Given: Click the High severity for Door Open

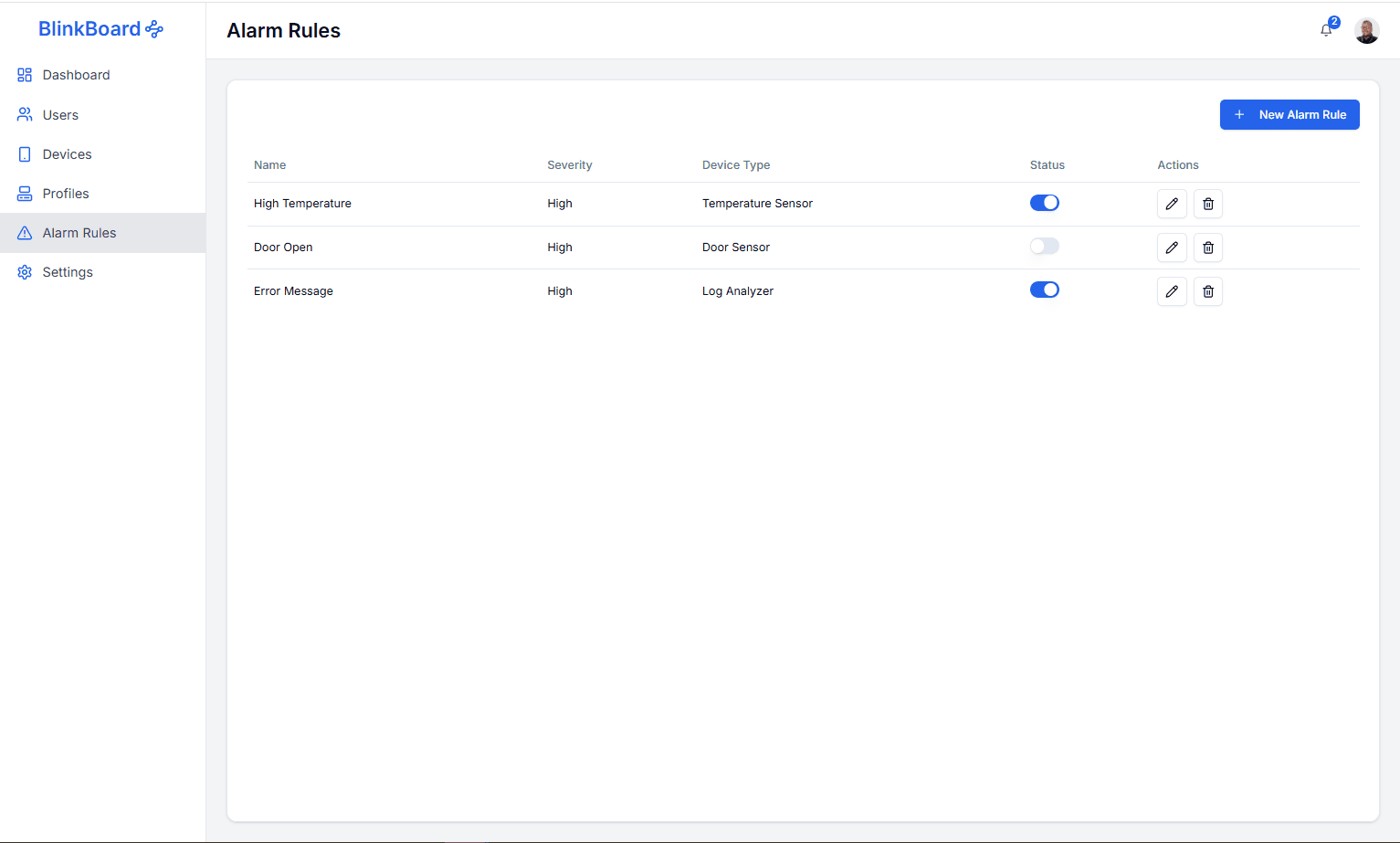Looking at the screenshot, I should [x=560, y=248].
